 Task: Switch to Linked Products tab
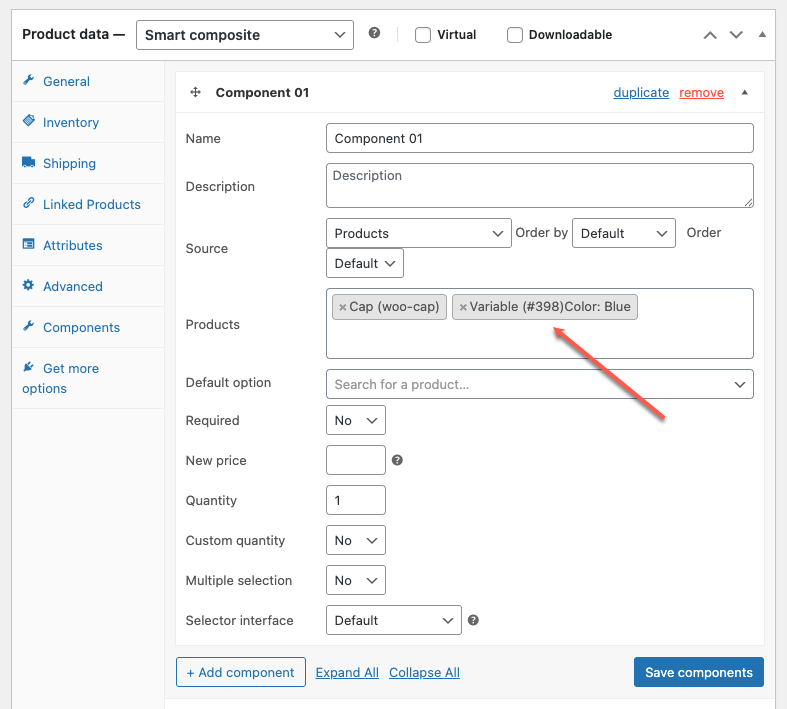[x=91, y=204]
